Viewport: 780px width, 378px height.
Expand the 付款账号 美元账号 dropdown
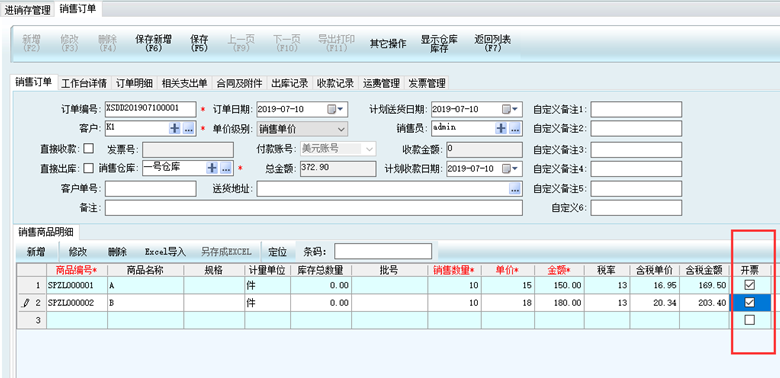pos(369,149)
